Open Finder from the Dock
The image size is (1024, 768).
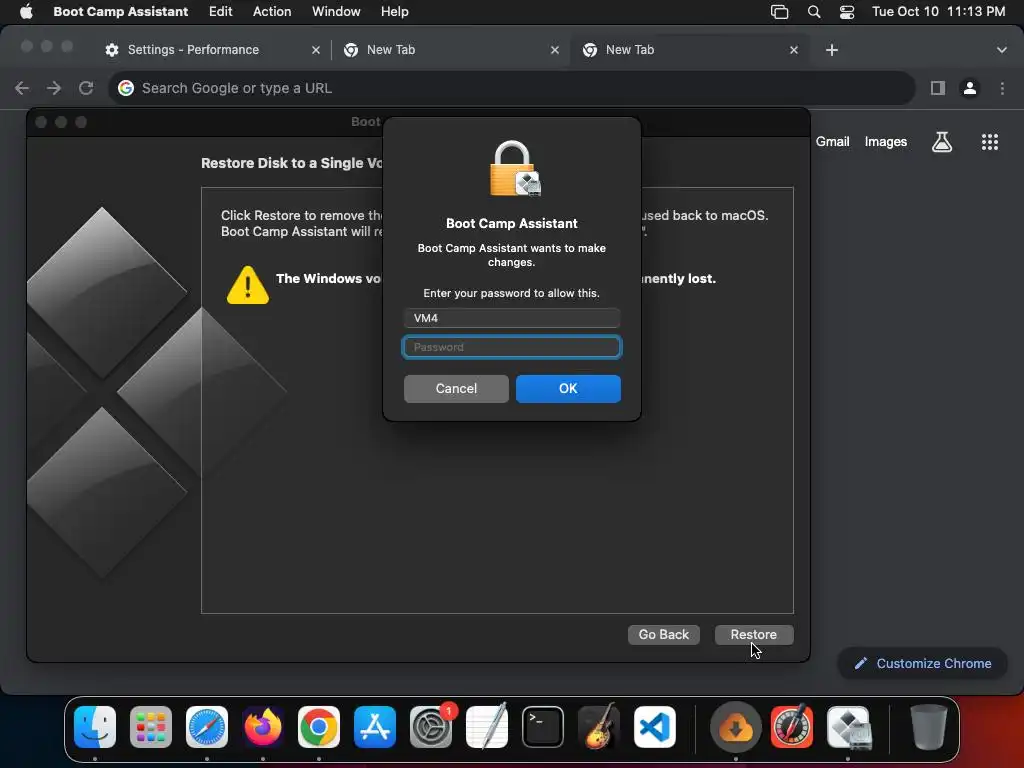click(x=95, y=727)
